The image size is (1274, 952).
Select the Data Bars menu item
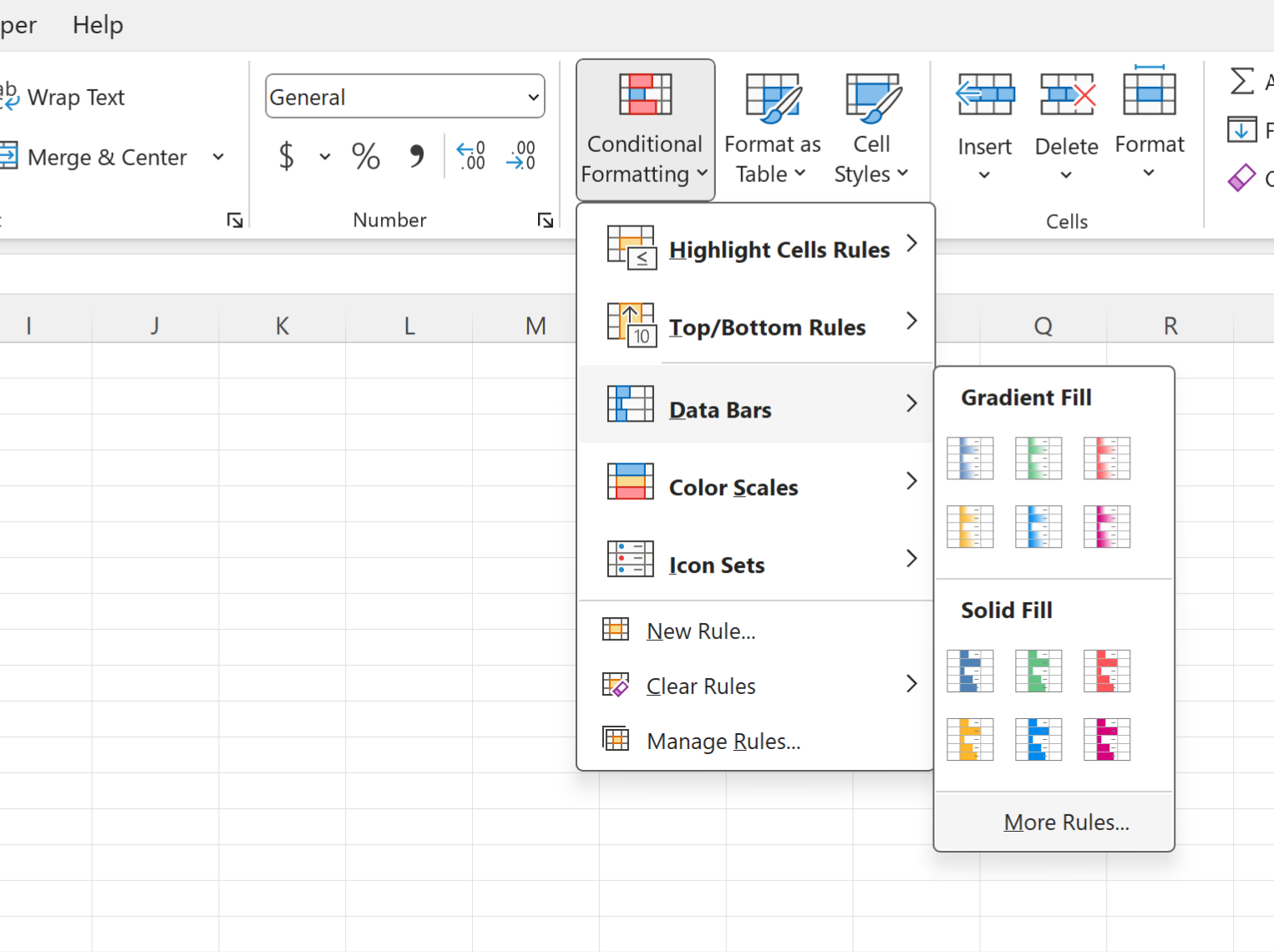(755, 404)
